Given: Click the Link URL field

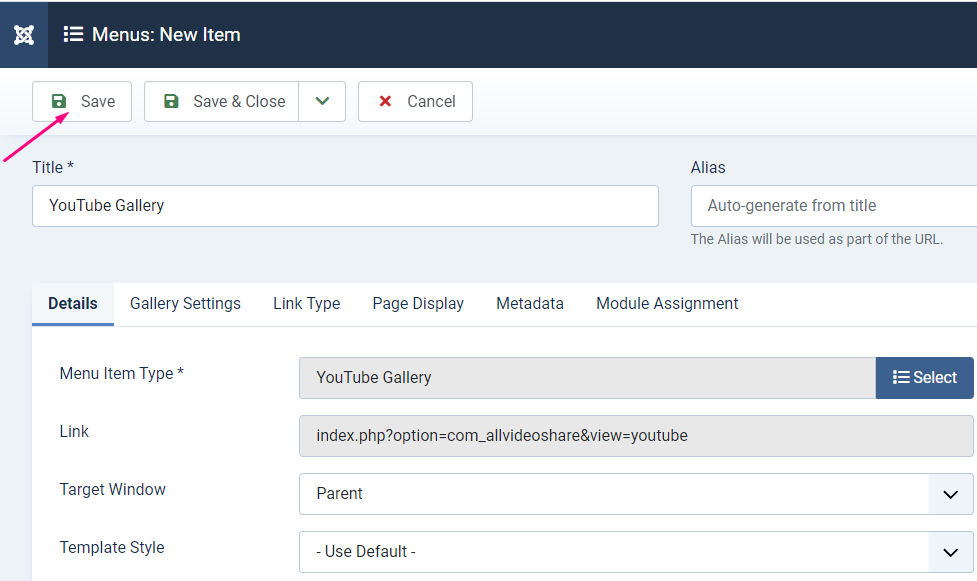Looking at the screenshot, I should point(636,436).
